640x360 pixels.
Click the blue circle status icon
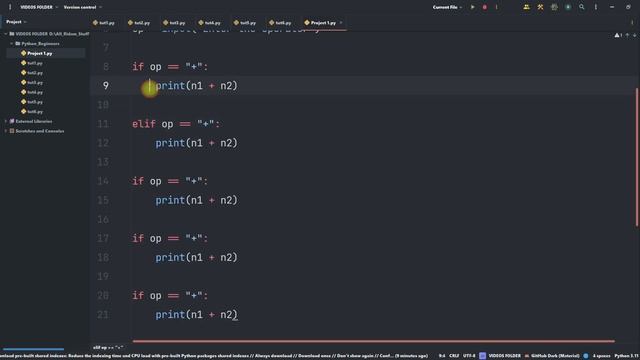point(586,356)
